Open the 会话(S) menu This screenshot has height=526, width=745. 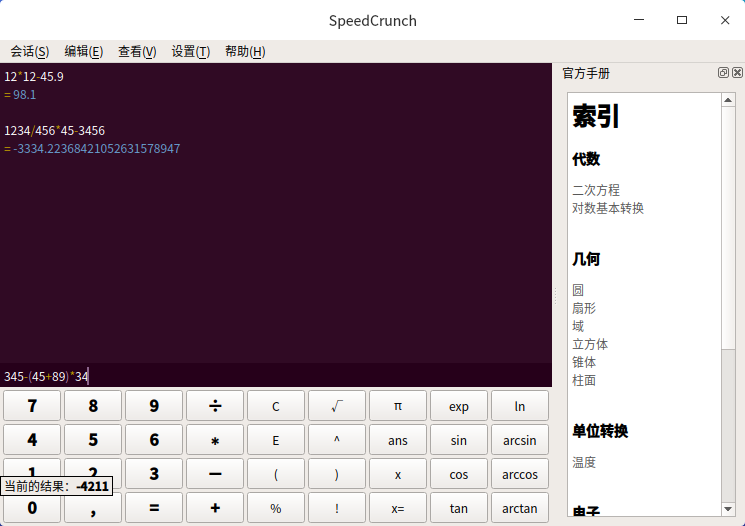(29, 52)
